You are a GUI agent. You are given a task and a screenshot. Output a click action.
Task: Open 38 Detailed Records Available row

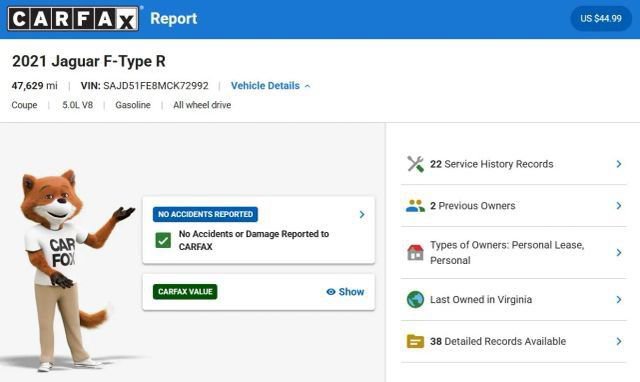click(x=513, y=341)
